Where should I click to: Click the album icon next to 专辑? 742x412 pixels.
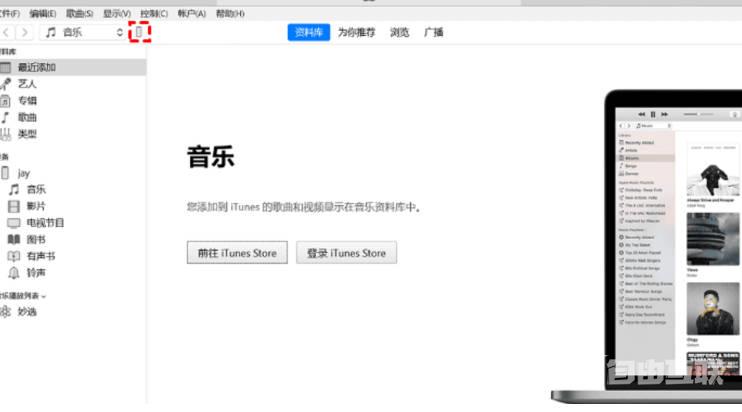[5, 100]
